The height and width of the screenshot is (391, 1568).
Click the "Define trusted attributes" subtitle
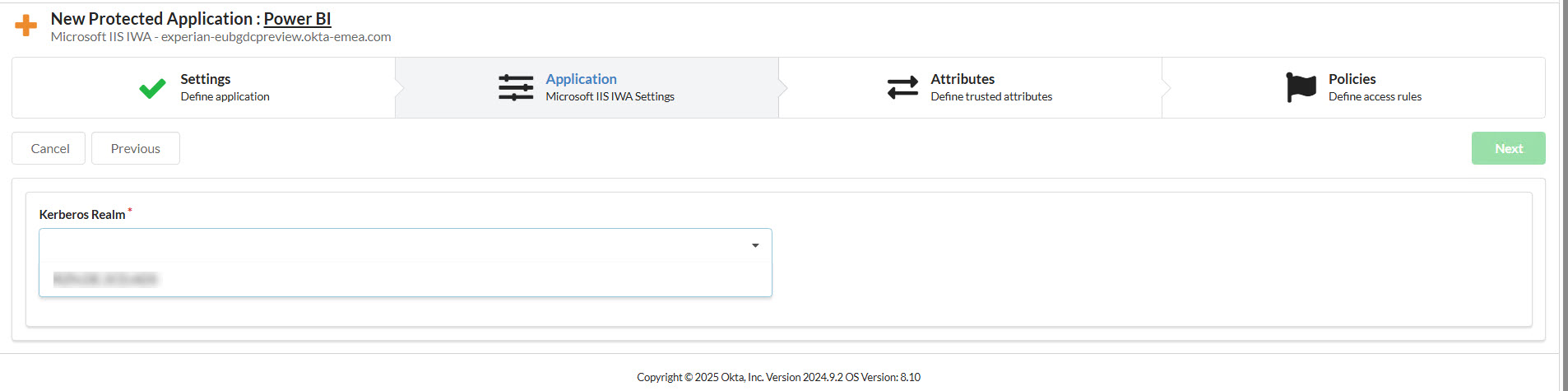(991, 96)
